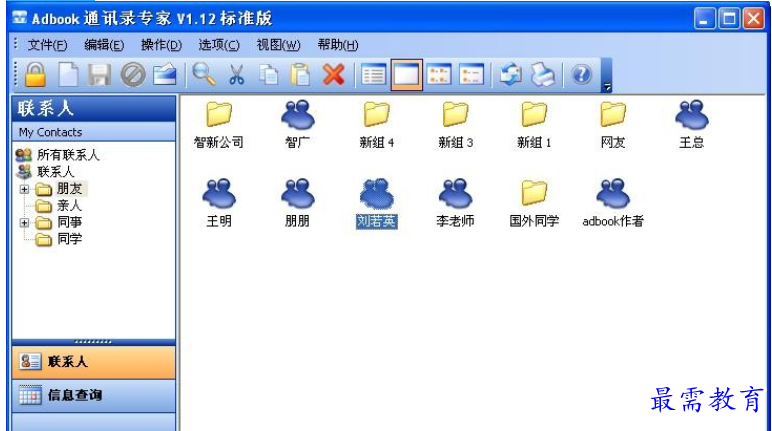Screen dimensions: 772x431
Task: Maximize the Adbook window
Action: click(x=729, y=19)
